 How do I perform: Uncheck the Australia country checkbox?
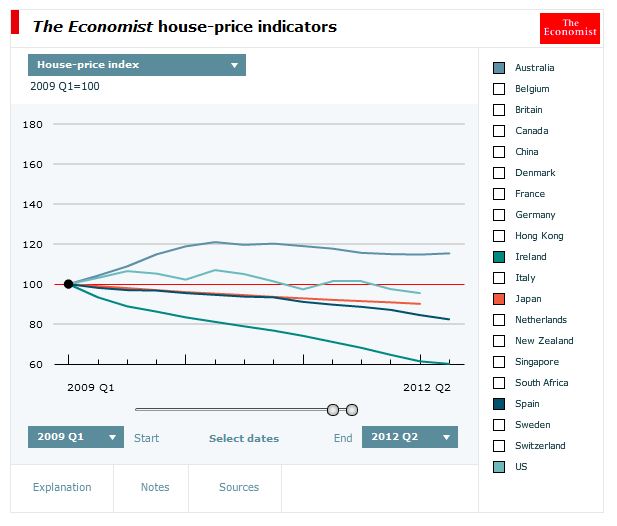pos(499,68)
